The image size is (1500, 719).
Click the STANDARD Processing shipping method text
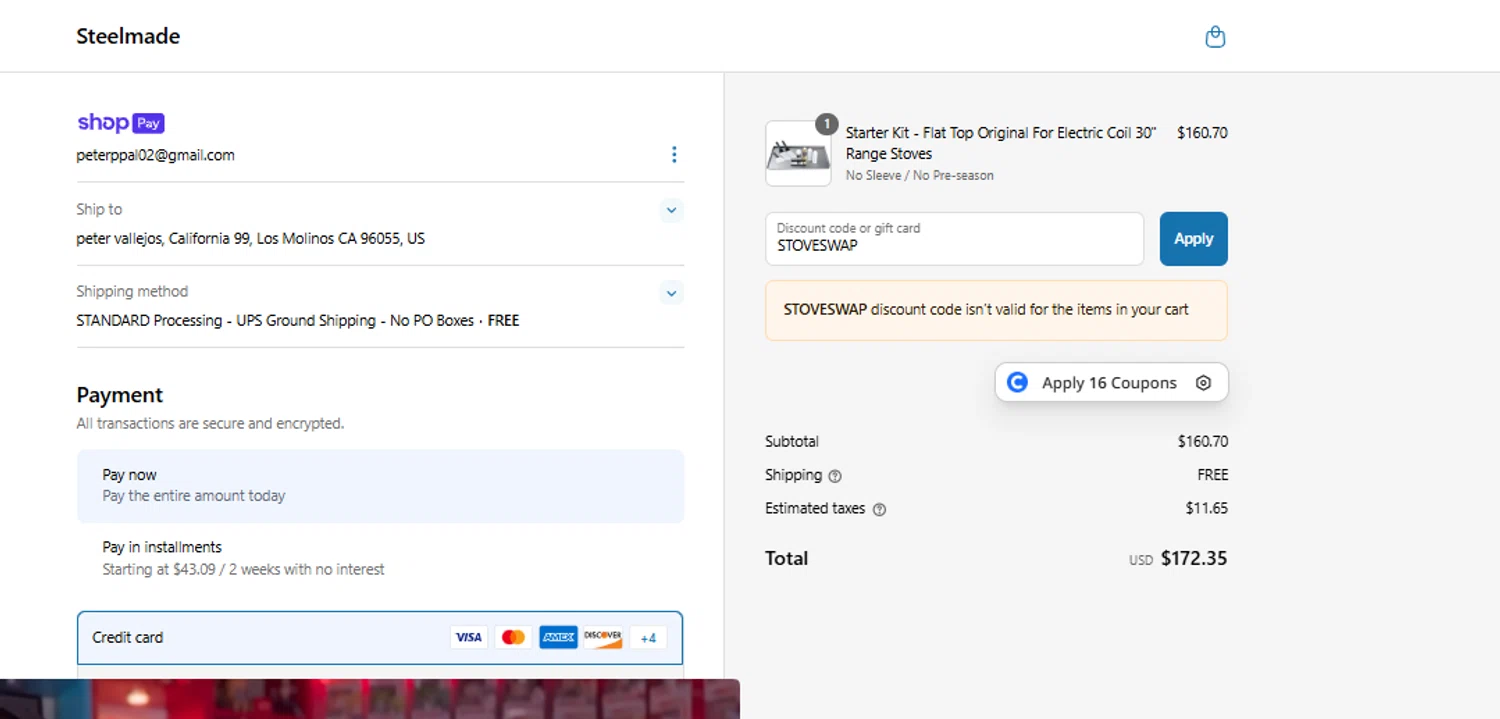tap(297, 321)
